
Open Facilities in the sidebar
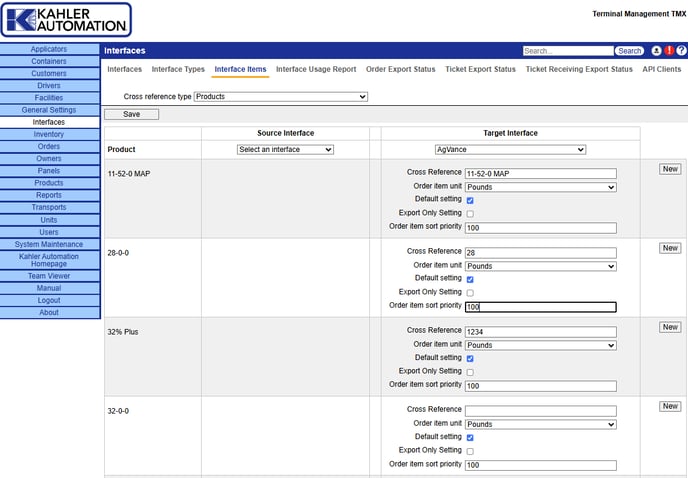pyautogui.click(x=49, y=98)
